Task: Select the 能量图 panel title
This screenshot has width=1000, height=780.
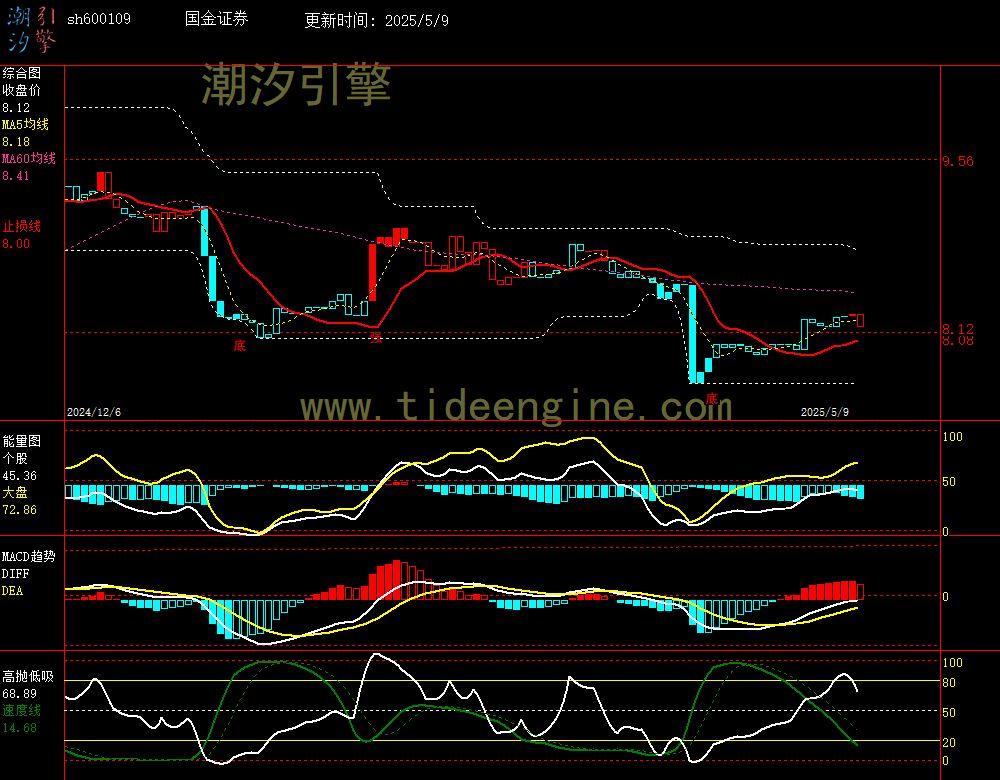Action: (22, 441)
